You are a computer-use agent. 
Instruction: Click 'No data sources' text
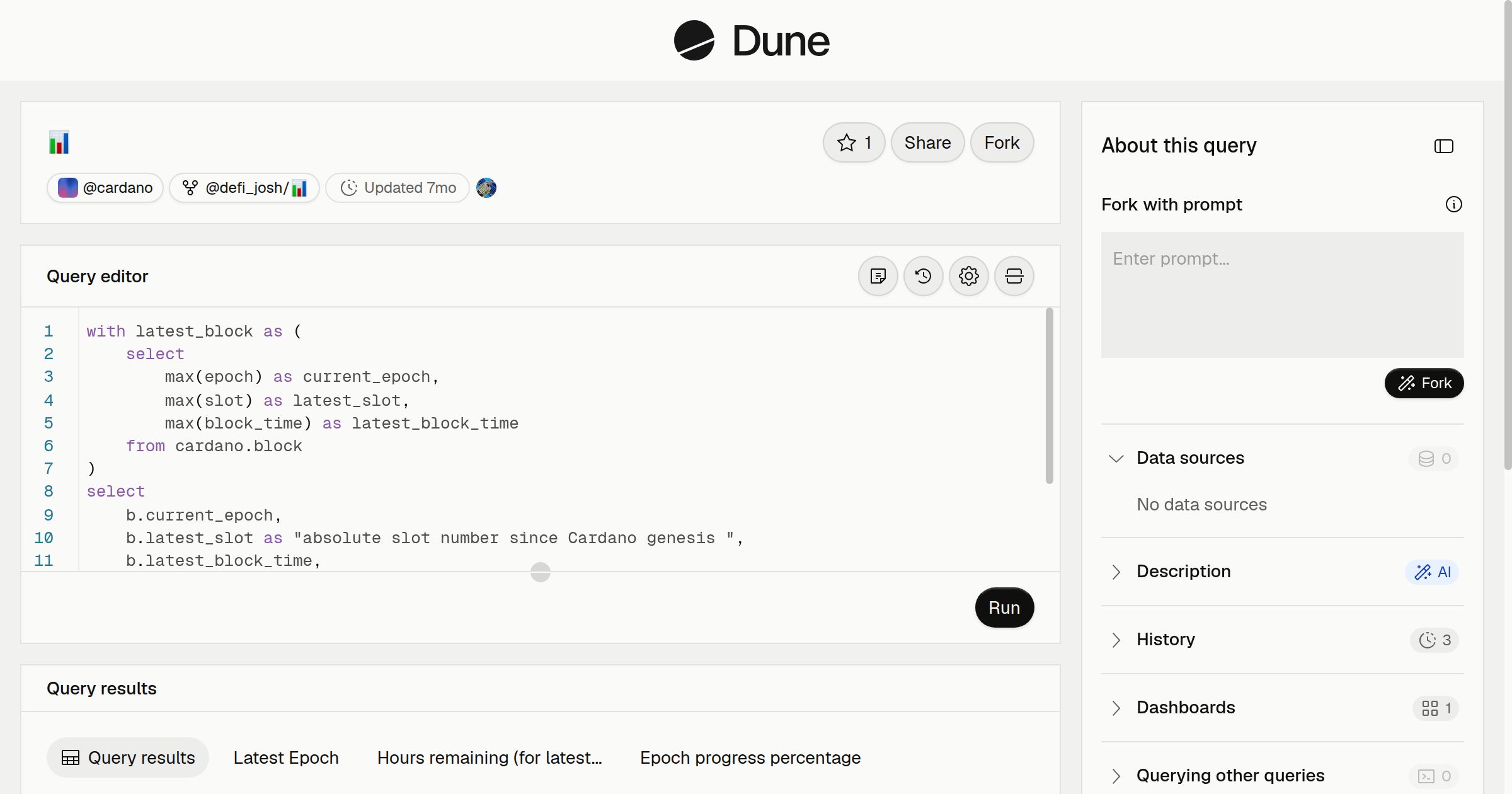click(x=1201, y=504)
